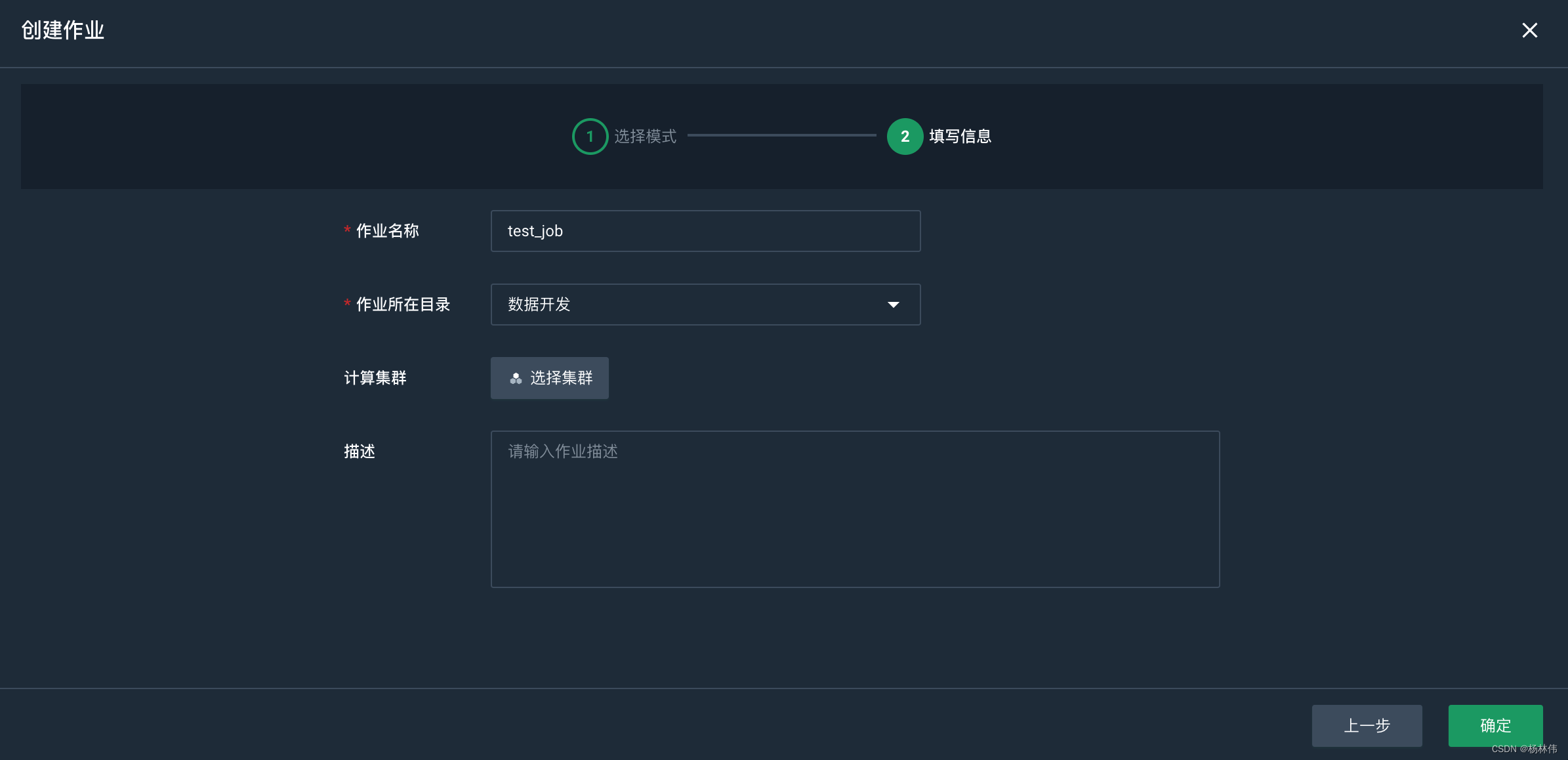Image resolution: width=1568 pixels, height=760 pixels.
Task: Click the 创建作业 dialog title
Action: point(63,30)
